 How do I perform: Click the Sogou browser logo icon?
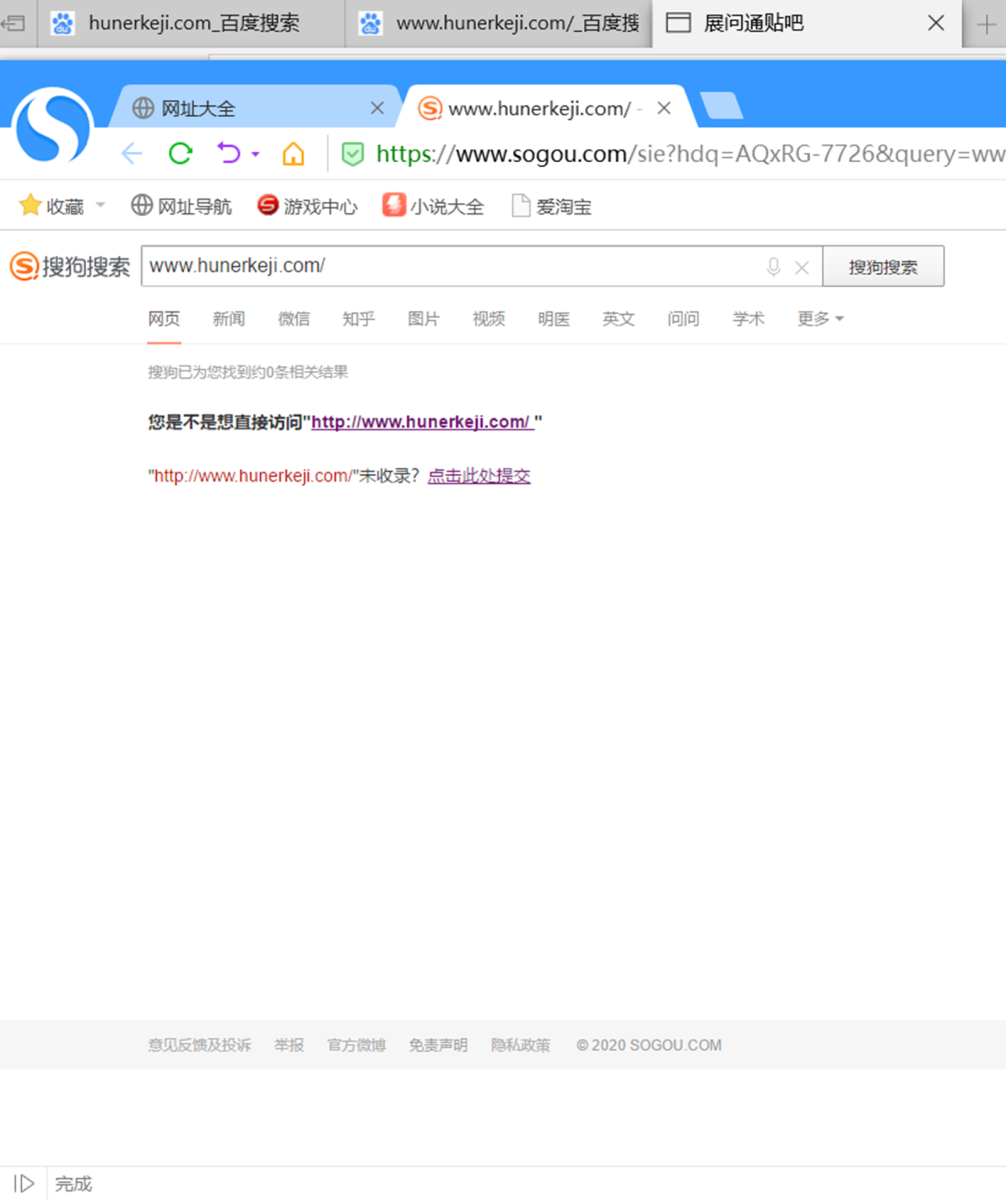(53, 126)
